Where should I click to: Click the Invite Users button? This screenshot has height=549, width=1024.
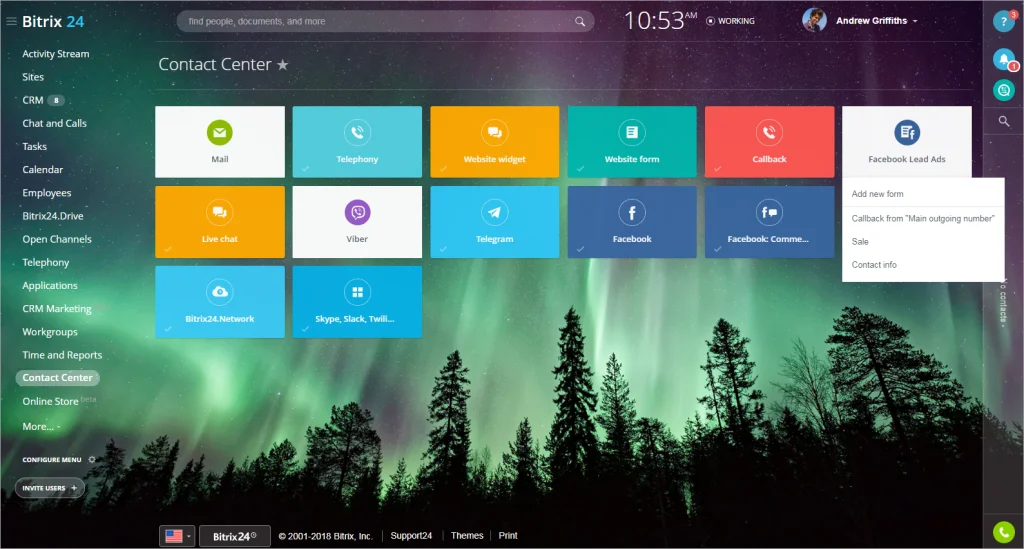(49, 488)
